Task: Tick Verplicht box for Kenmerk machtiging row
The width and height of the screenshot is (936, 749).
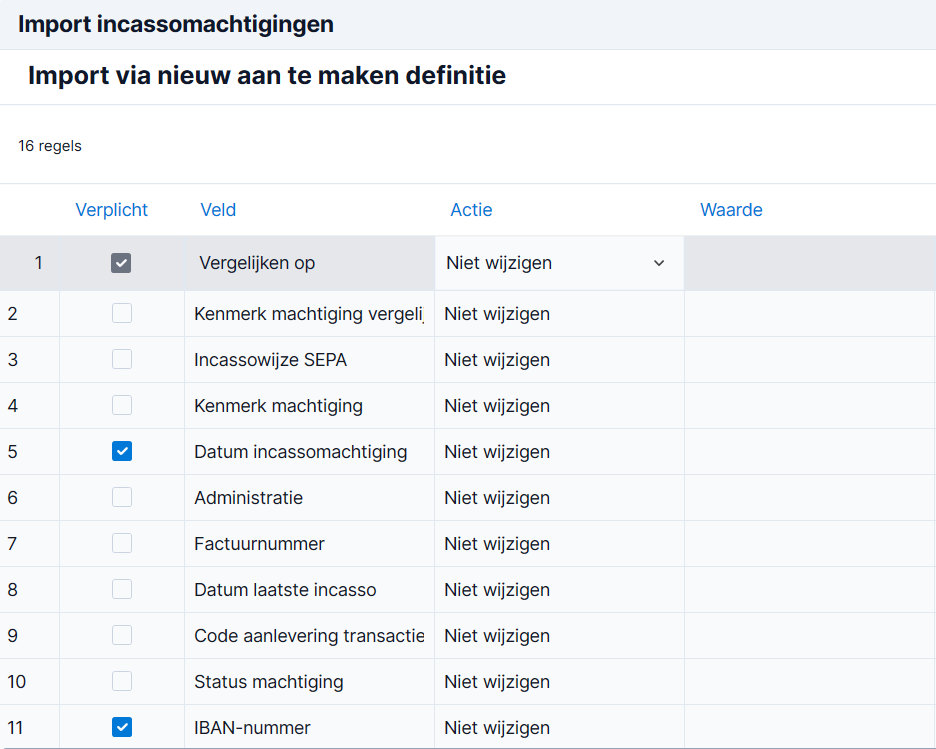Action: (x=122, y=405)
